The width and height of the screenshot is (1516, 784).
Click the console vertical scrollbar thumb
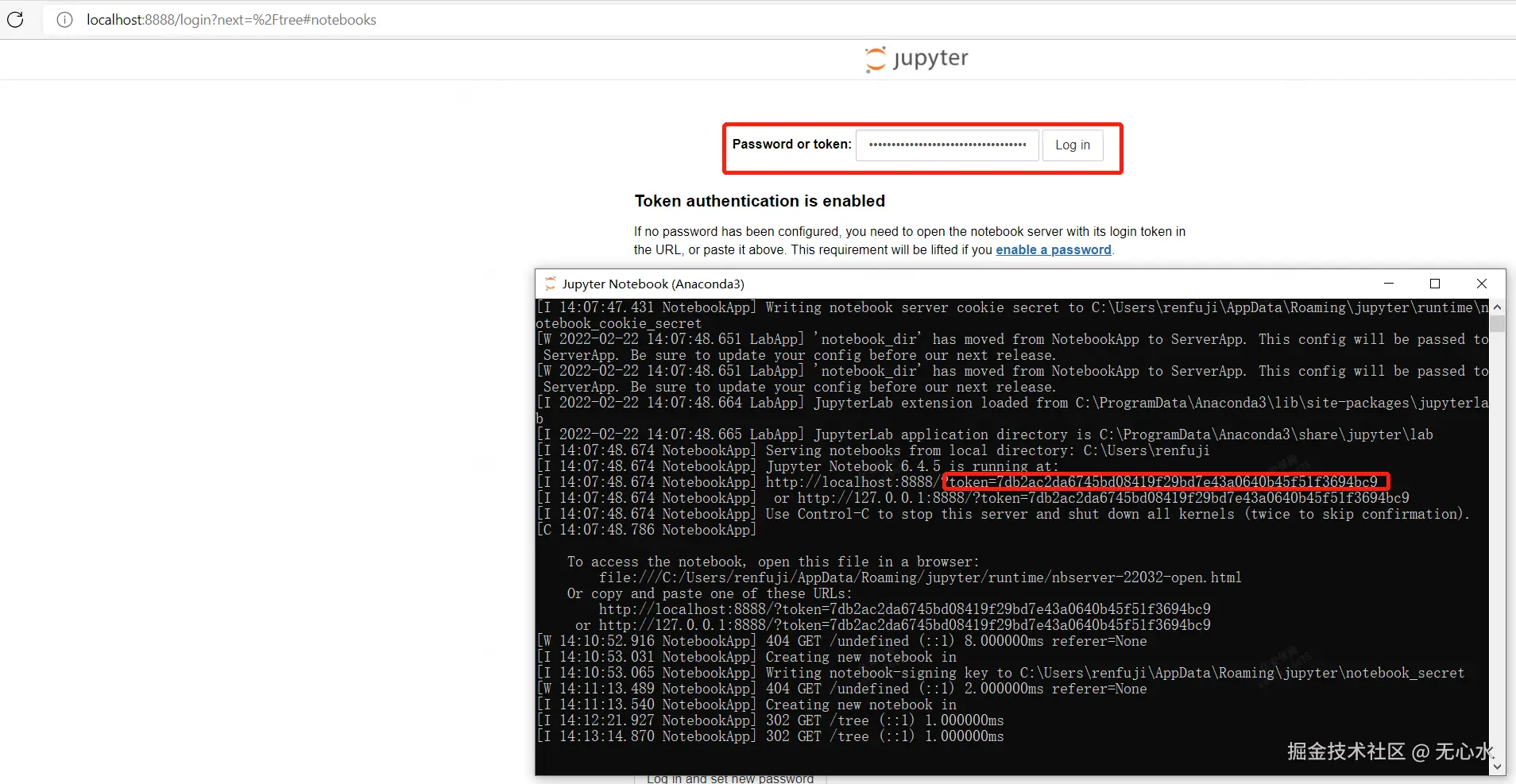click(x=1497, y=324)
